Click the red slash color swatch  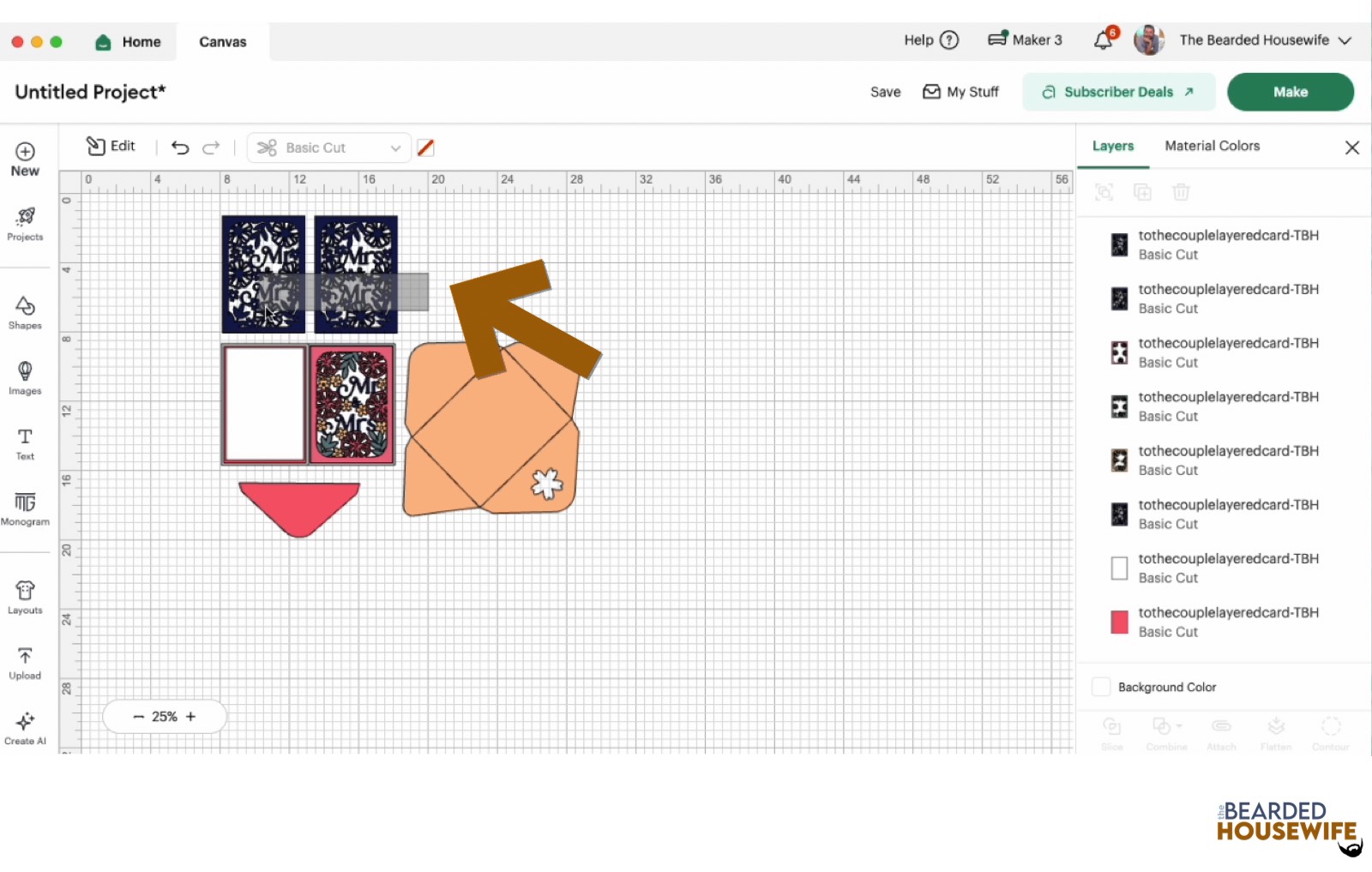point(425,147)
